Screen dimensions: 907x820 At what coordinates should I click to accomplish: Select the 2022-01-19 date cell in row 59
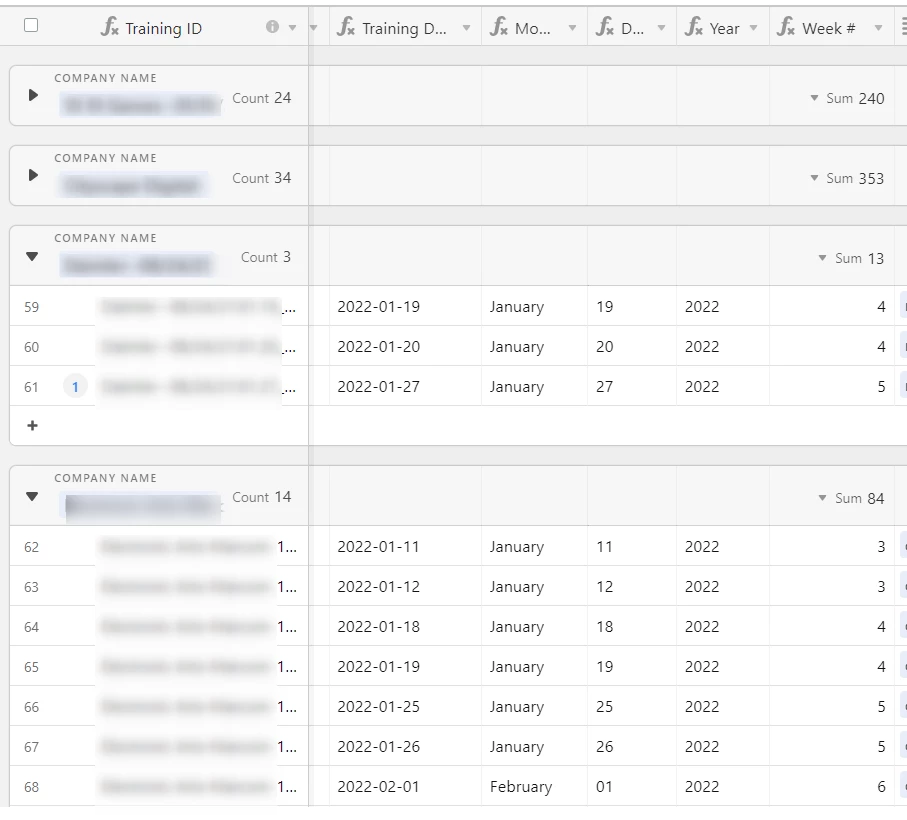click(405, 306)
